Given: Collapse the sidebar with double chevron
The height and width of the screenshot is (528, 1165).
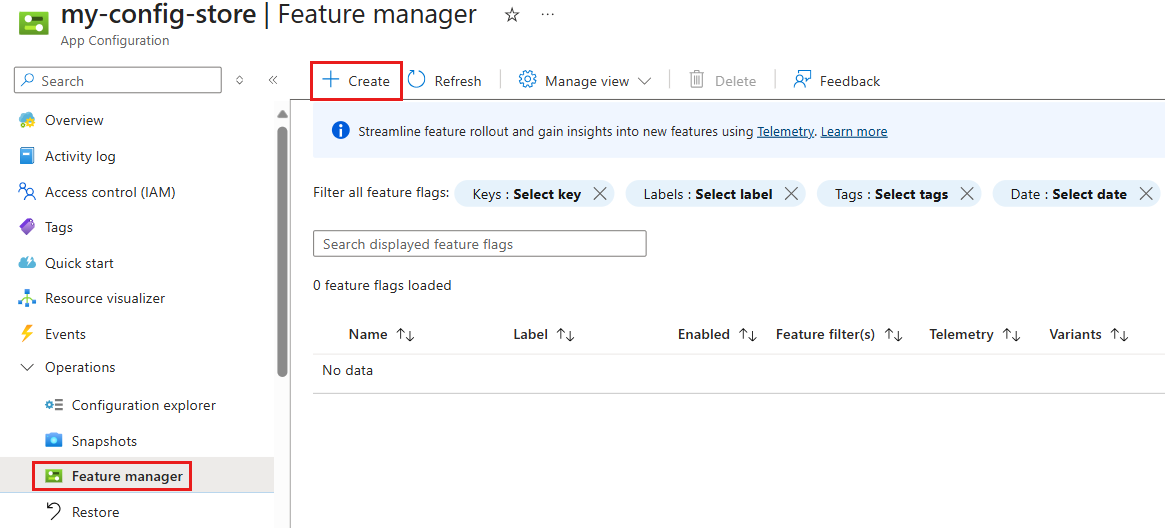Looking at the screenshot, I should click(x=273, y=80).
